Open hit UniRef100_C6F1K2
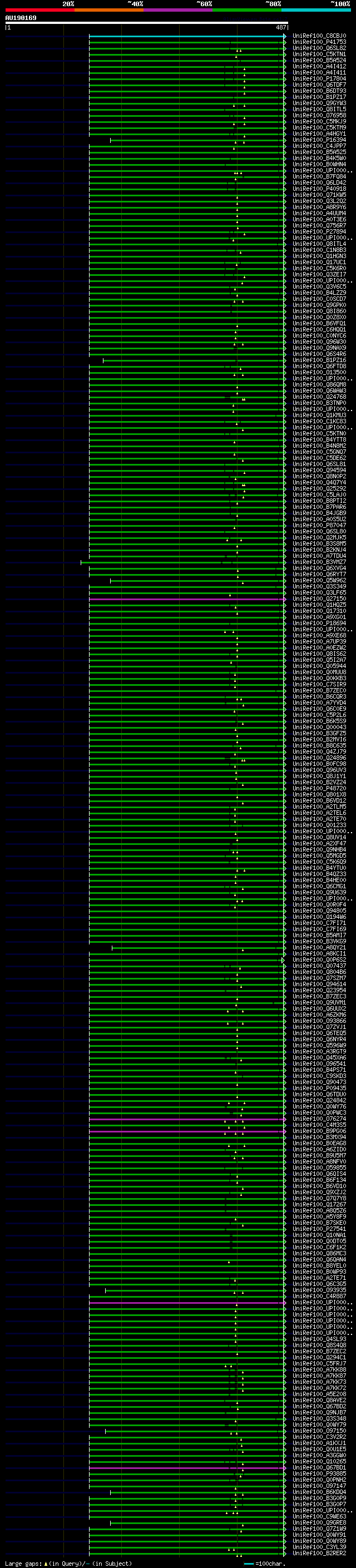Viewport: 356px width, 1568px height. (319, 1248)
